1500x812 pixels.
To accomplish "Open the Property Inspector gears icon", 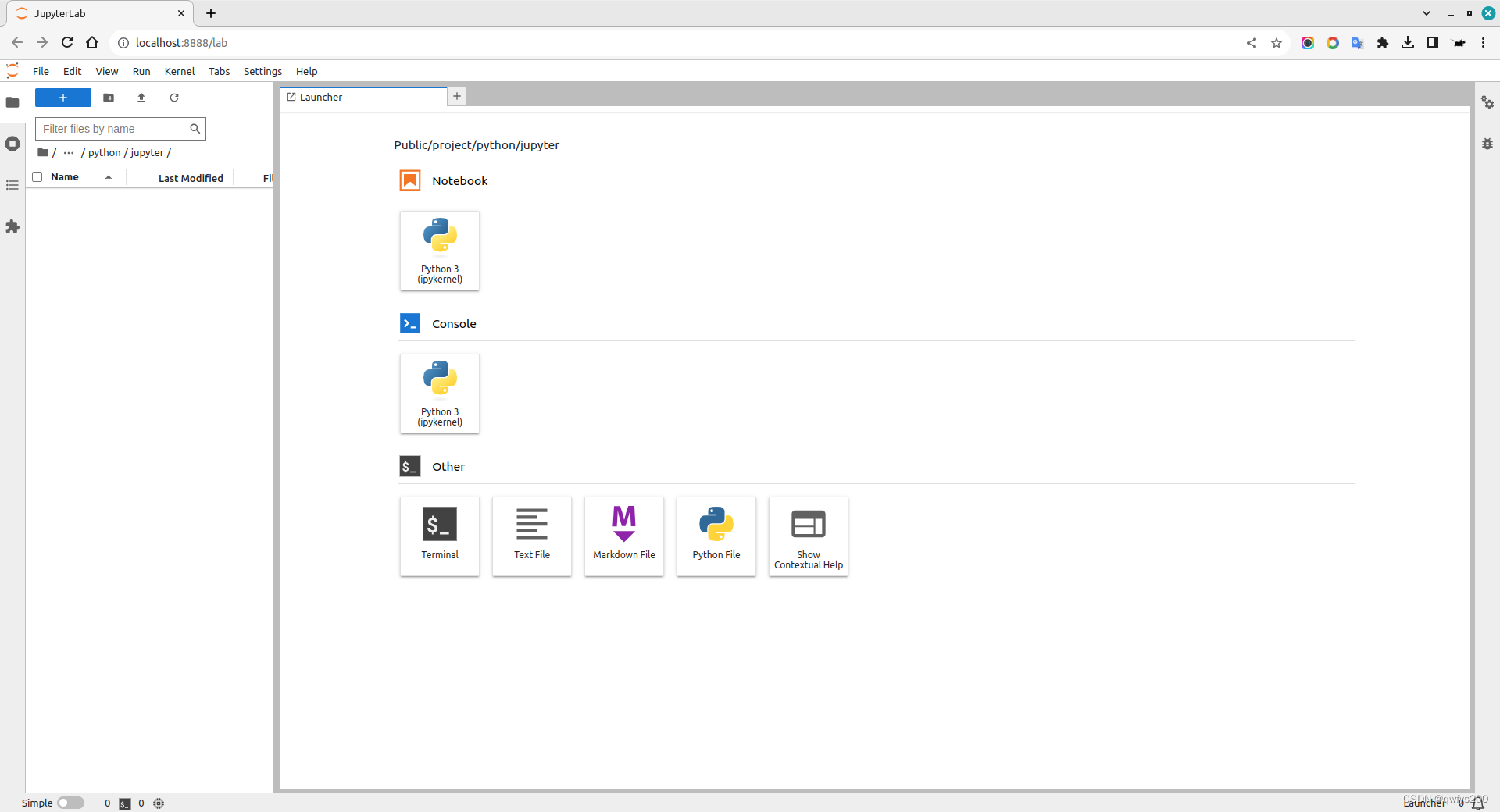I will pos(1487,103).
